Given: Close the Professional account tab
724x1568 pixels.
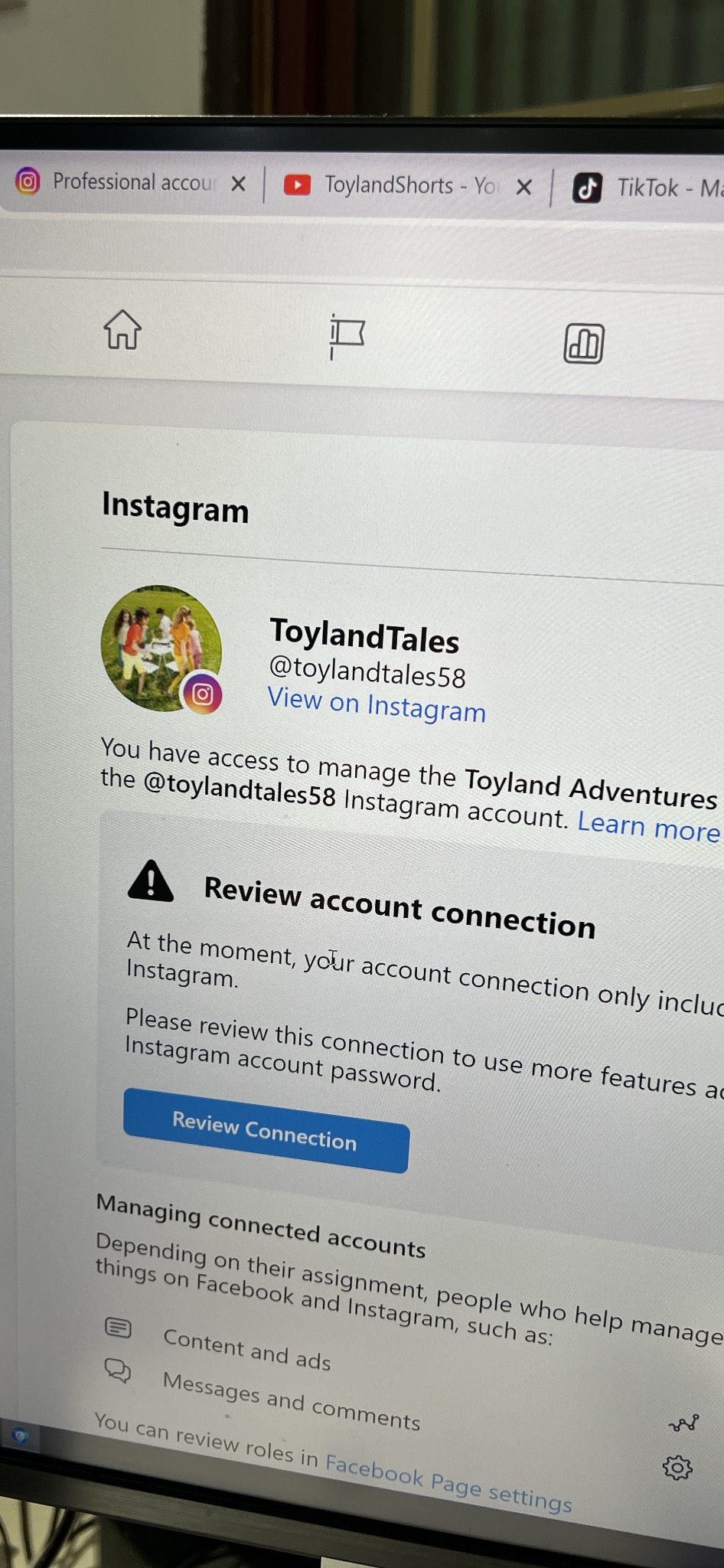Looking at the screenshot, I should tap(239, 184).
